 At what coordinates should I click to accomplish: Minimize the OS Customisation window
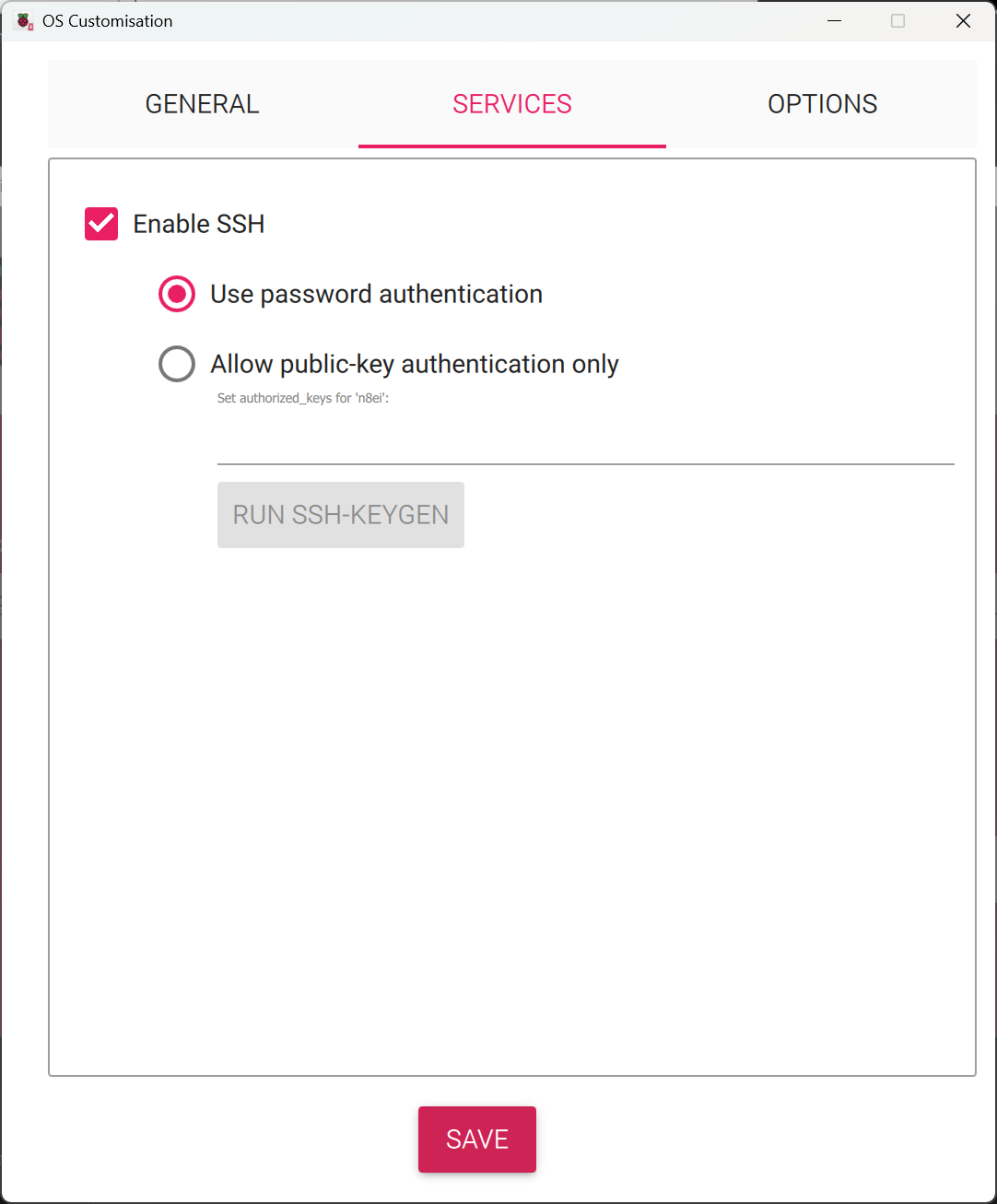[x=835, y=21]
